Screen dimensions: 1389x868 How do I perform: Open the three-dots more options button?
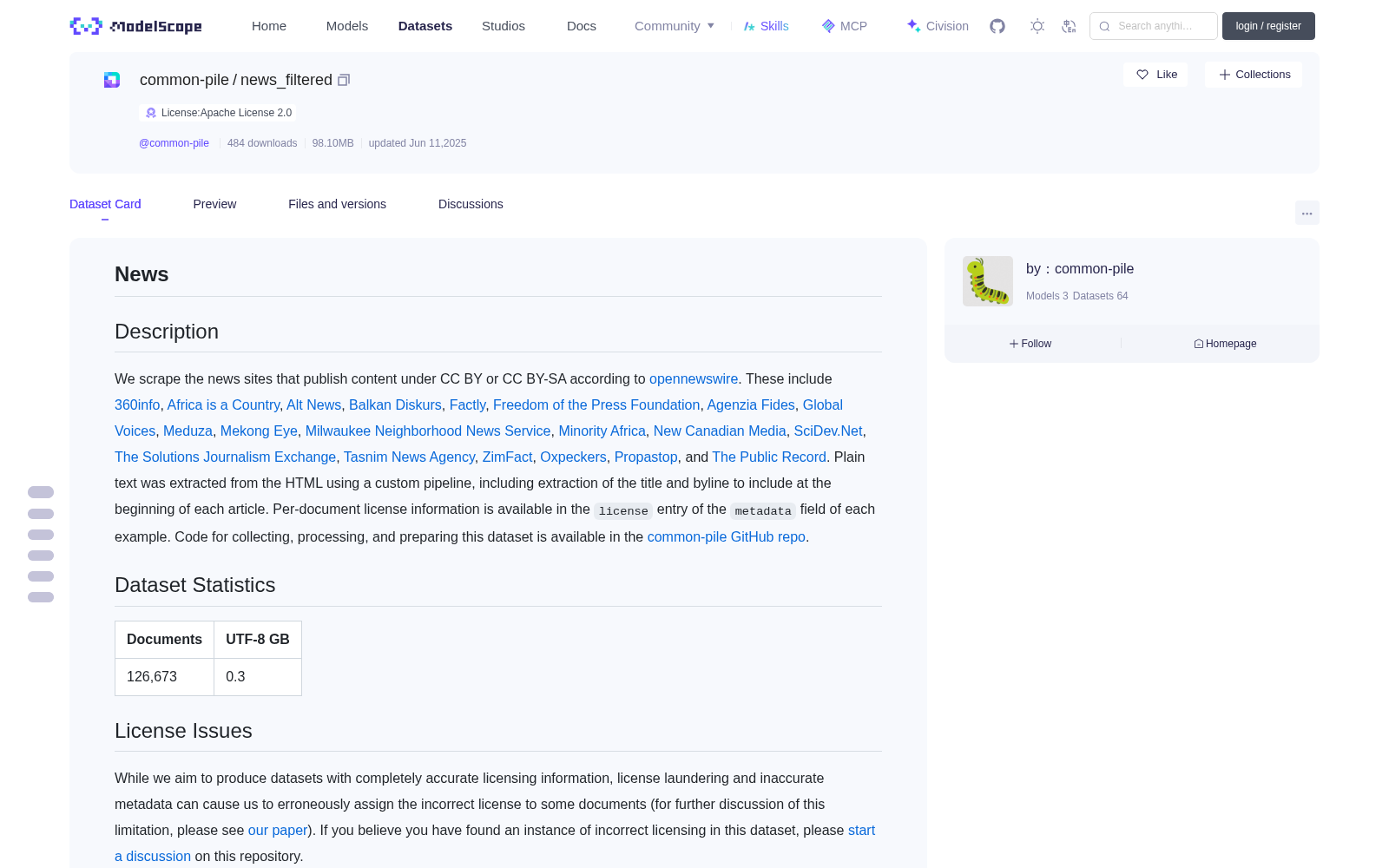1307,213
